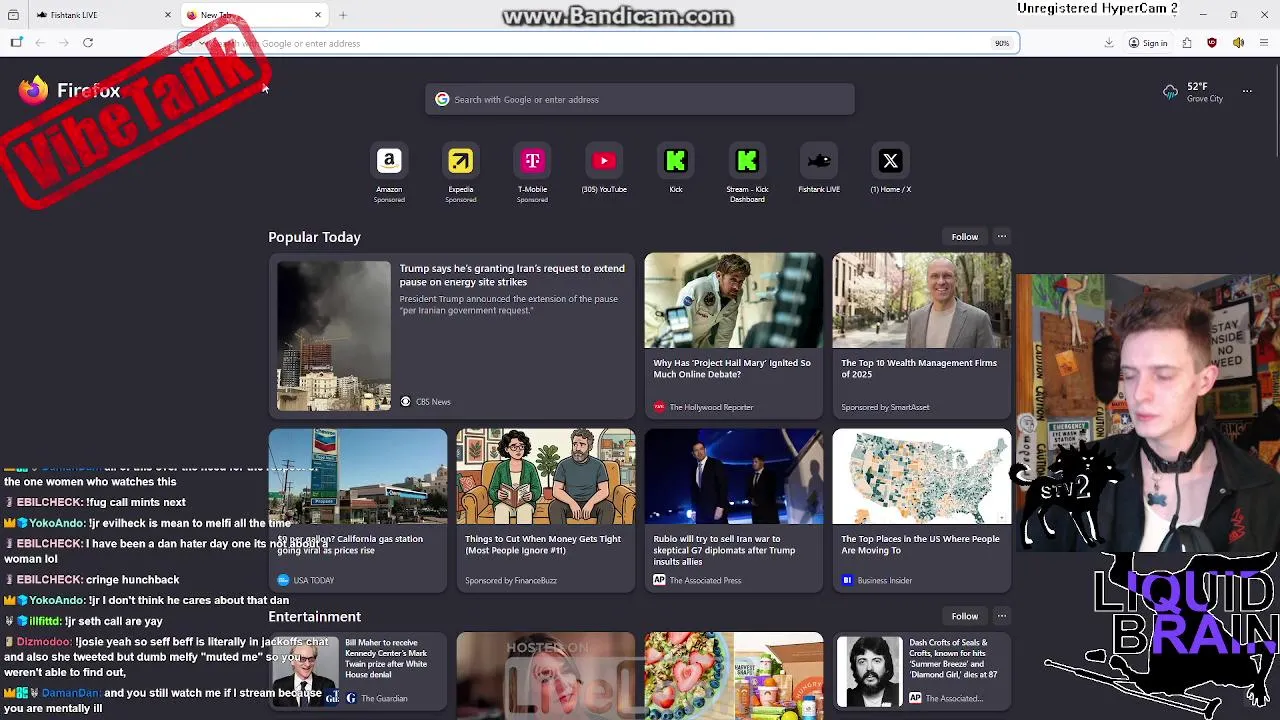Click The Hollywood Reporter source label
Screen dimensions: 1280x720
711,407
